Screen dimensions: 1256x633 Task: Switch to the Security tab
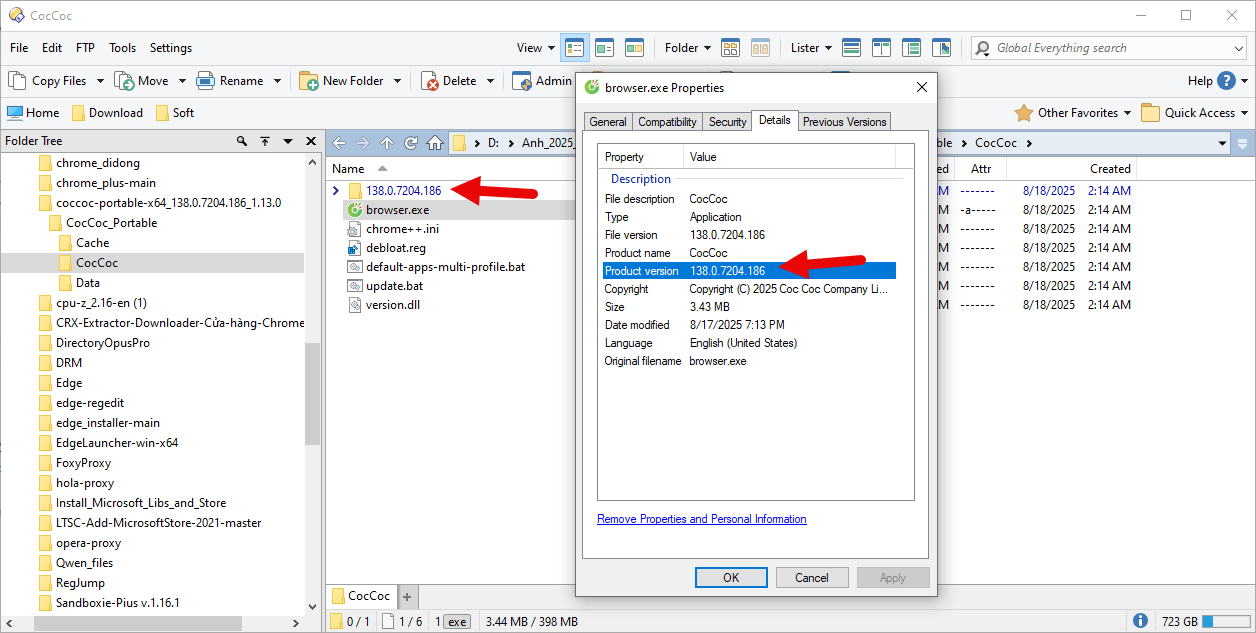(x=727, y=122)
